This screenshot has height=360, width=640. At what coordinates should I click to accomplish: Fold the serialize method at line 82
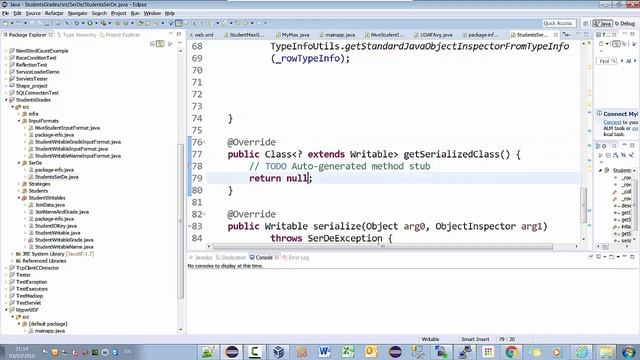pyautogui.click(x=204, y=214)
